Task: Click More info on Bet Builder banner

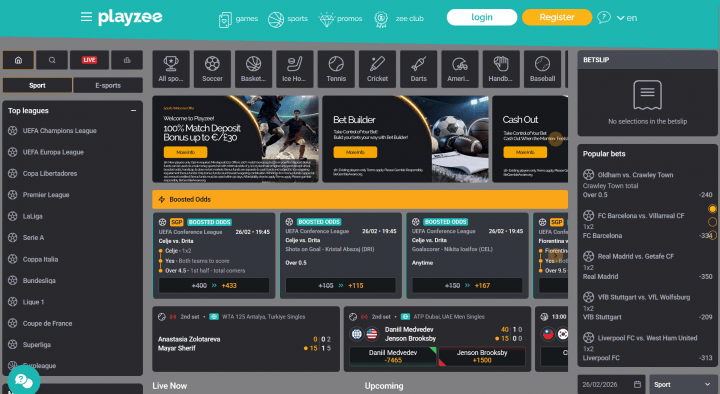Action: pyautogui.click(x=355, y=152)
